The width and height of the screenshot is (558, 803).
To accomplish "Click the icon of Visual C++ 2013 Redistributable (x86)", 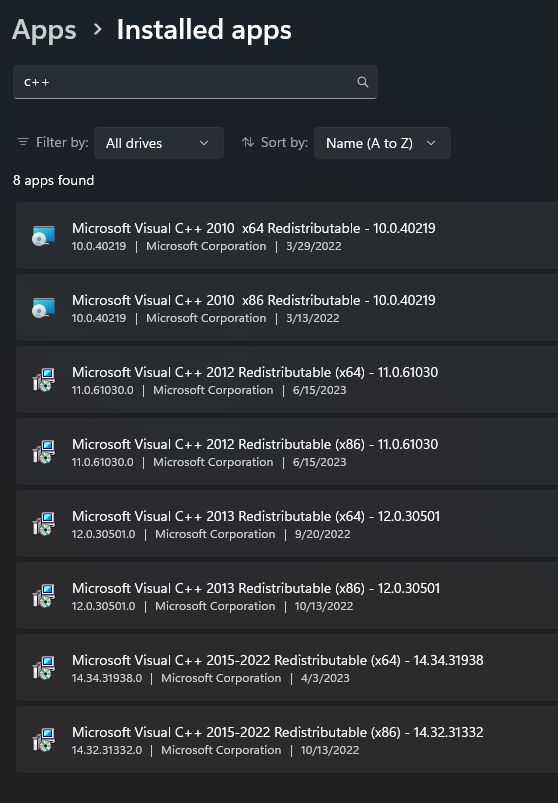I will [43, 596].
